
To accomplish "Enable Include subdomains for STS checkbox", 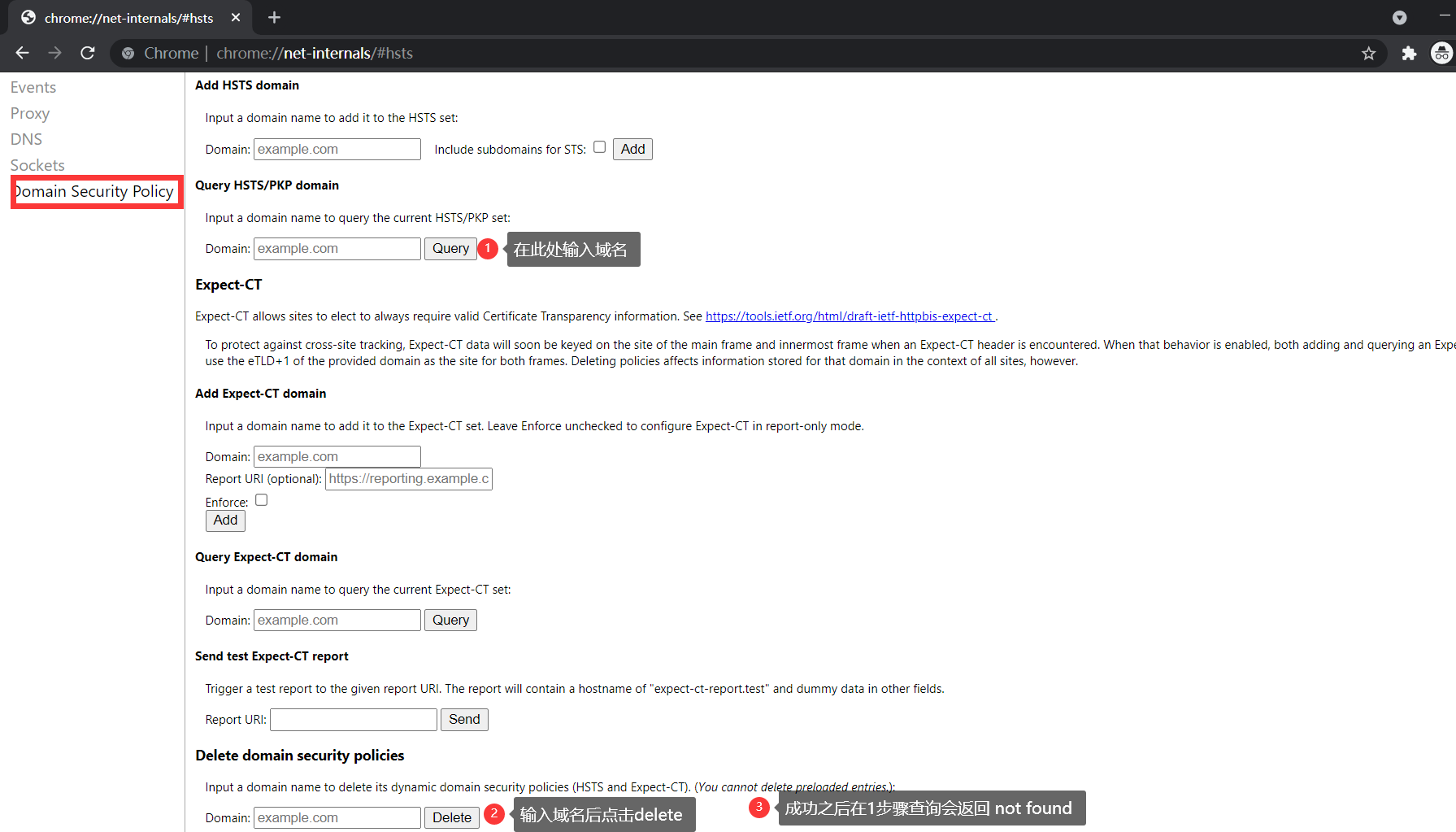I will tap(599, 147).
